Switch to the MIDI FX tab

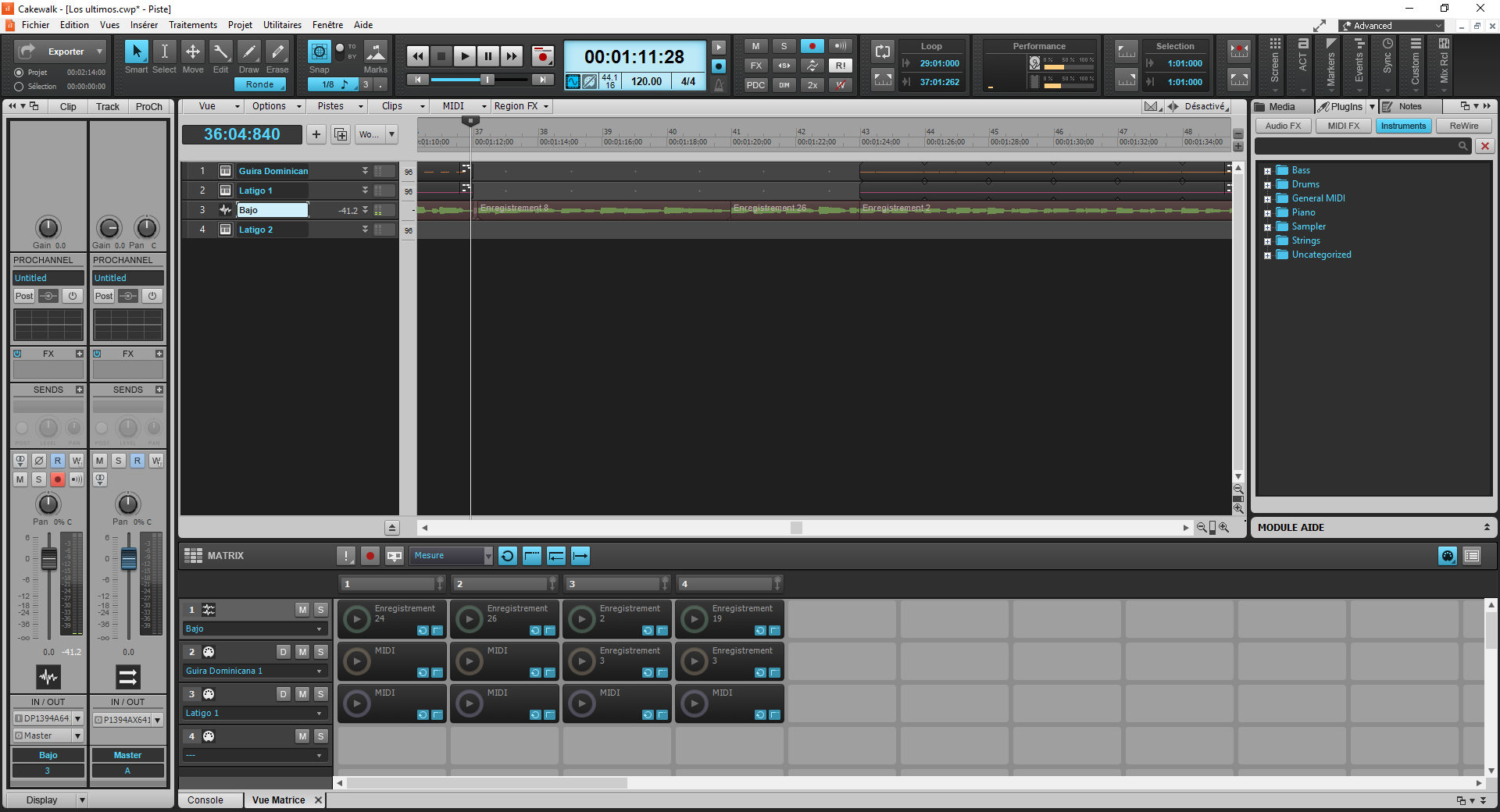click(x=1344, y=126)
